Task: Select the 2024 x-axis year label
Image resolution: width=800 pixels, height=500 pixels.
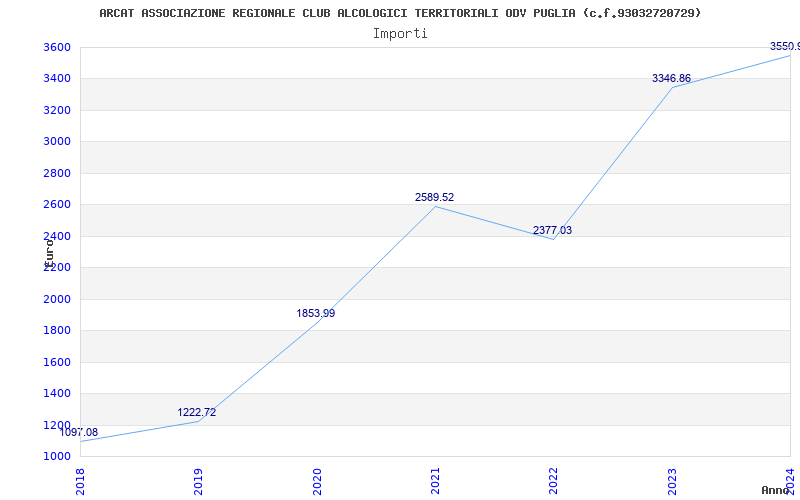Action: click(x=790, y=481)
